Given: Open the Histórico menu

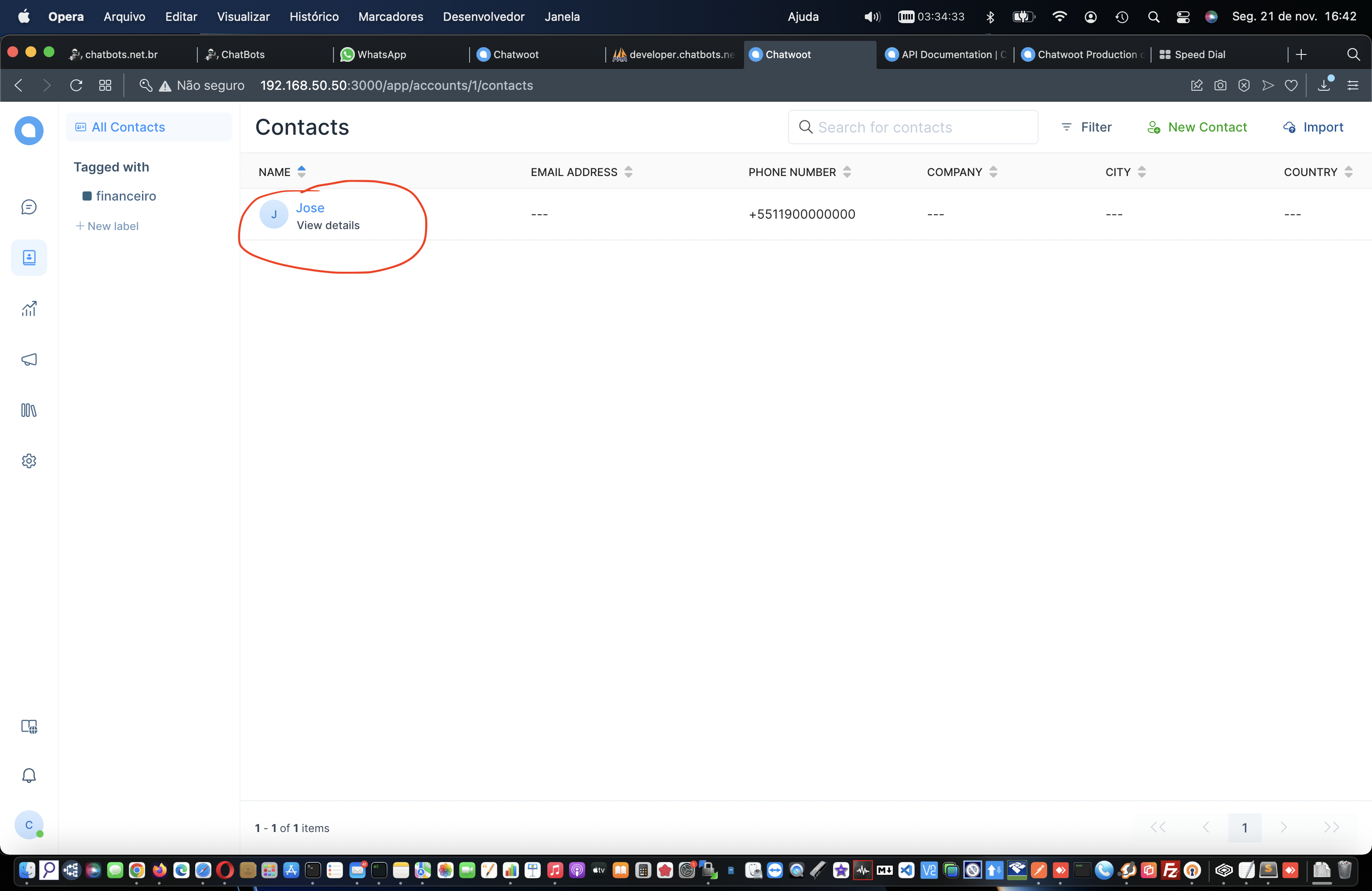Looking at the screenshot, I should pyautogui.click(x=314, y=17).
